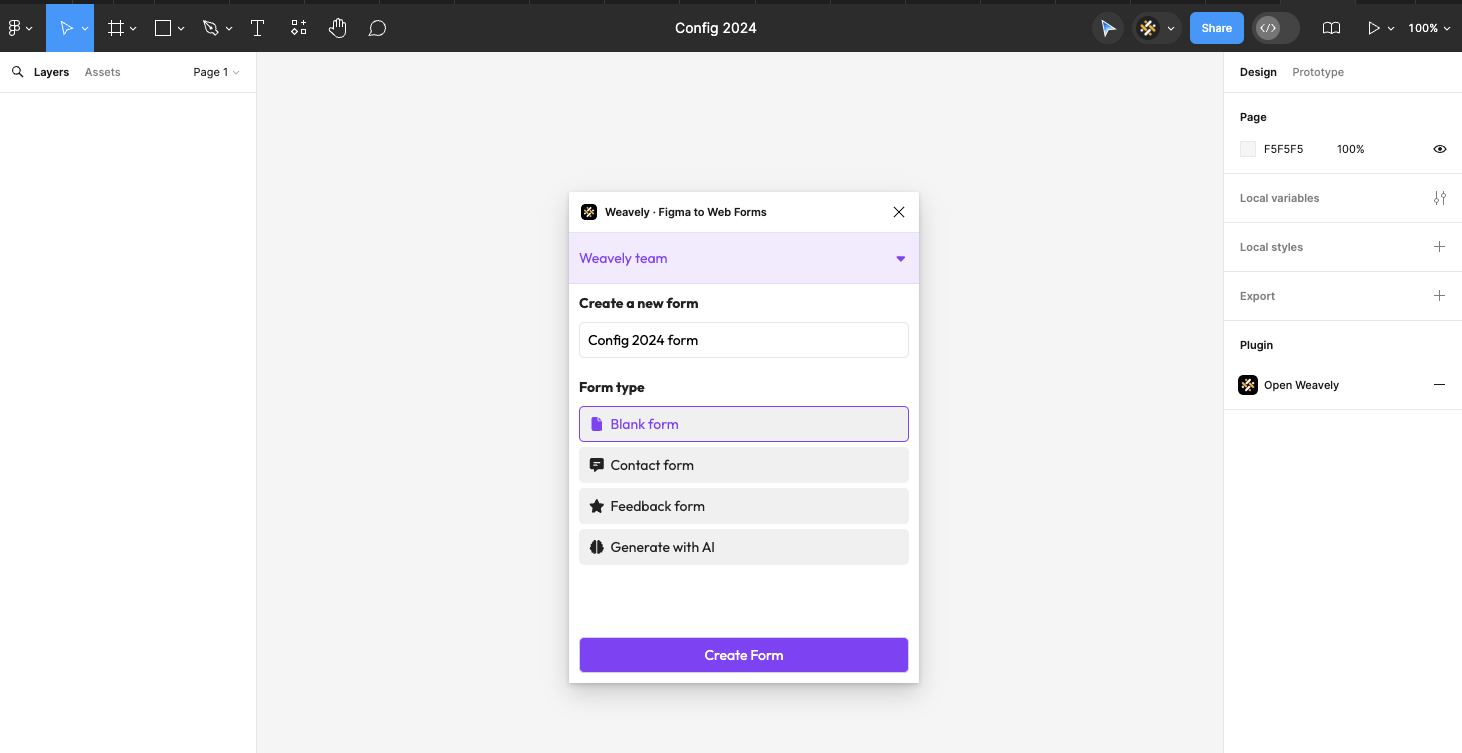Click the Present play icon
This screenshot has height=753, width=1462.
(x=1374, y=28)
